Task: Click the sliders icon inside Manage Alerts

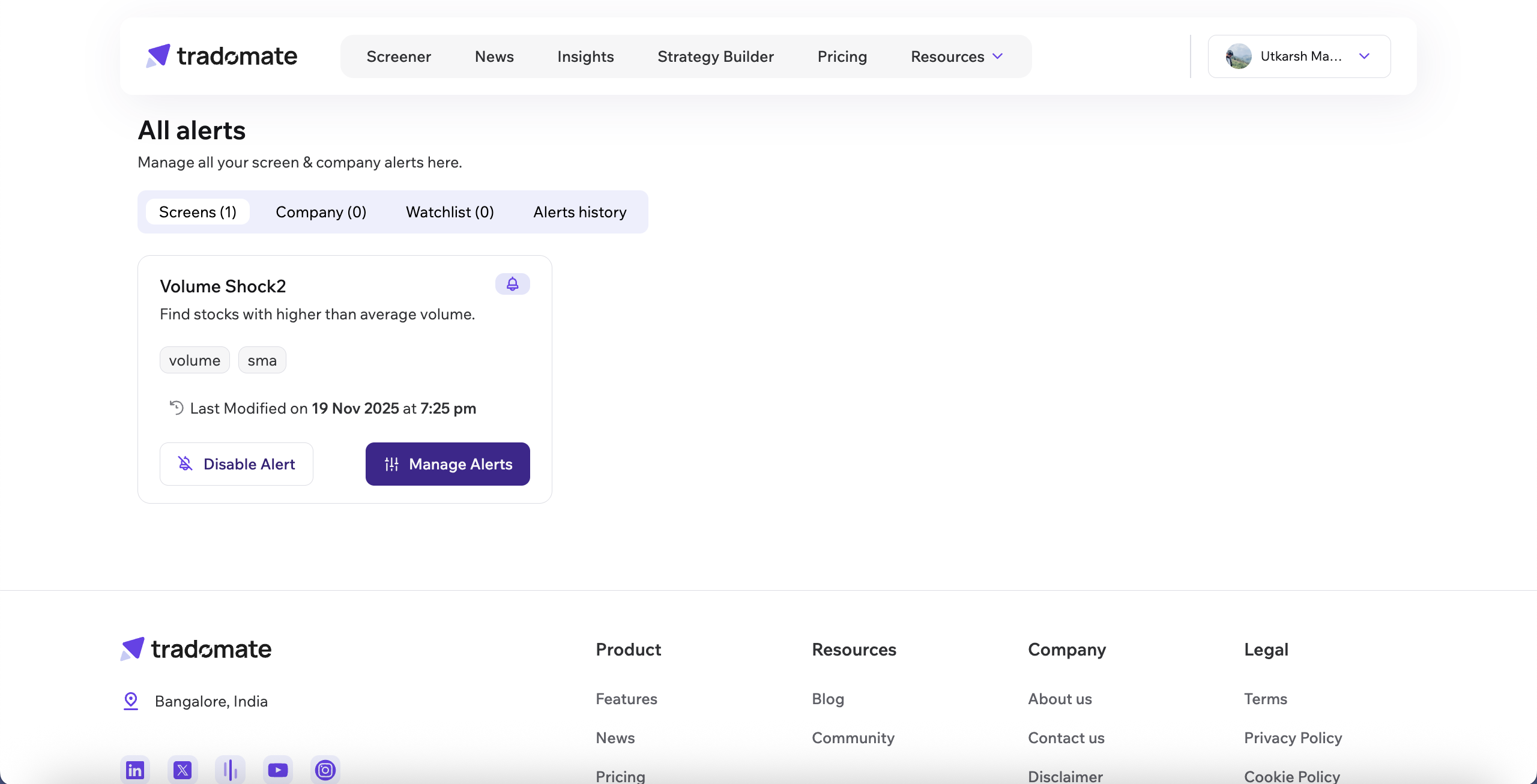Action: tap(391, 463)
